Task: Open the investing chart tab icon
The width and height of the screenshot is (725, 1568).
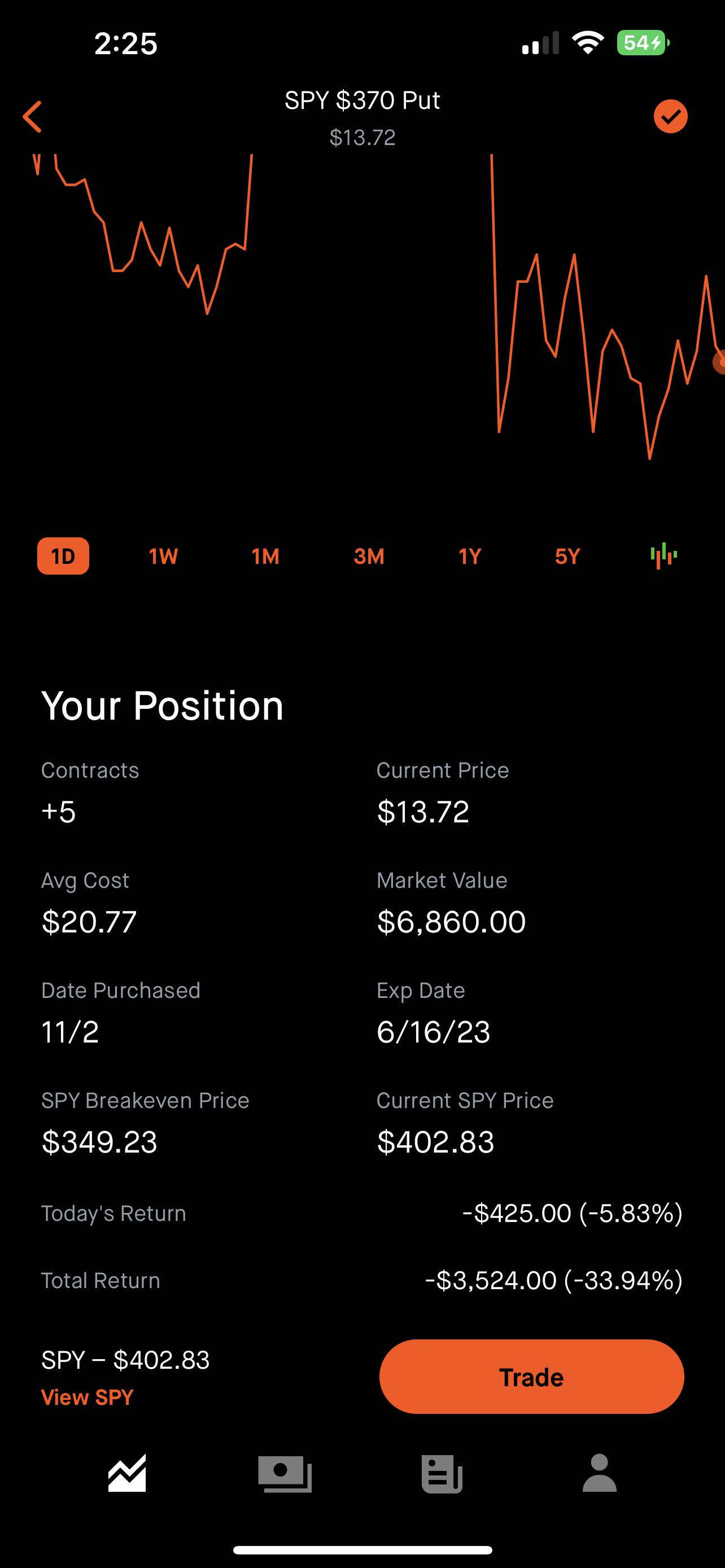Action: coord(127,1474)
